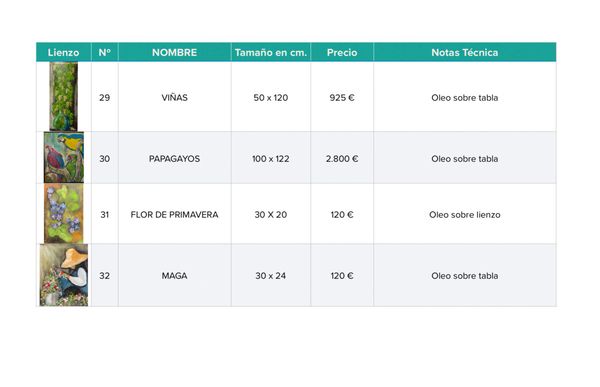Click the Tamaño en cm. header
Screen dimensions: 600x387
pos(271,52)
